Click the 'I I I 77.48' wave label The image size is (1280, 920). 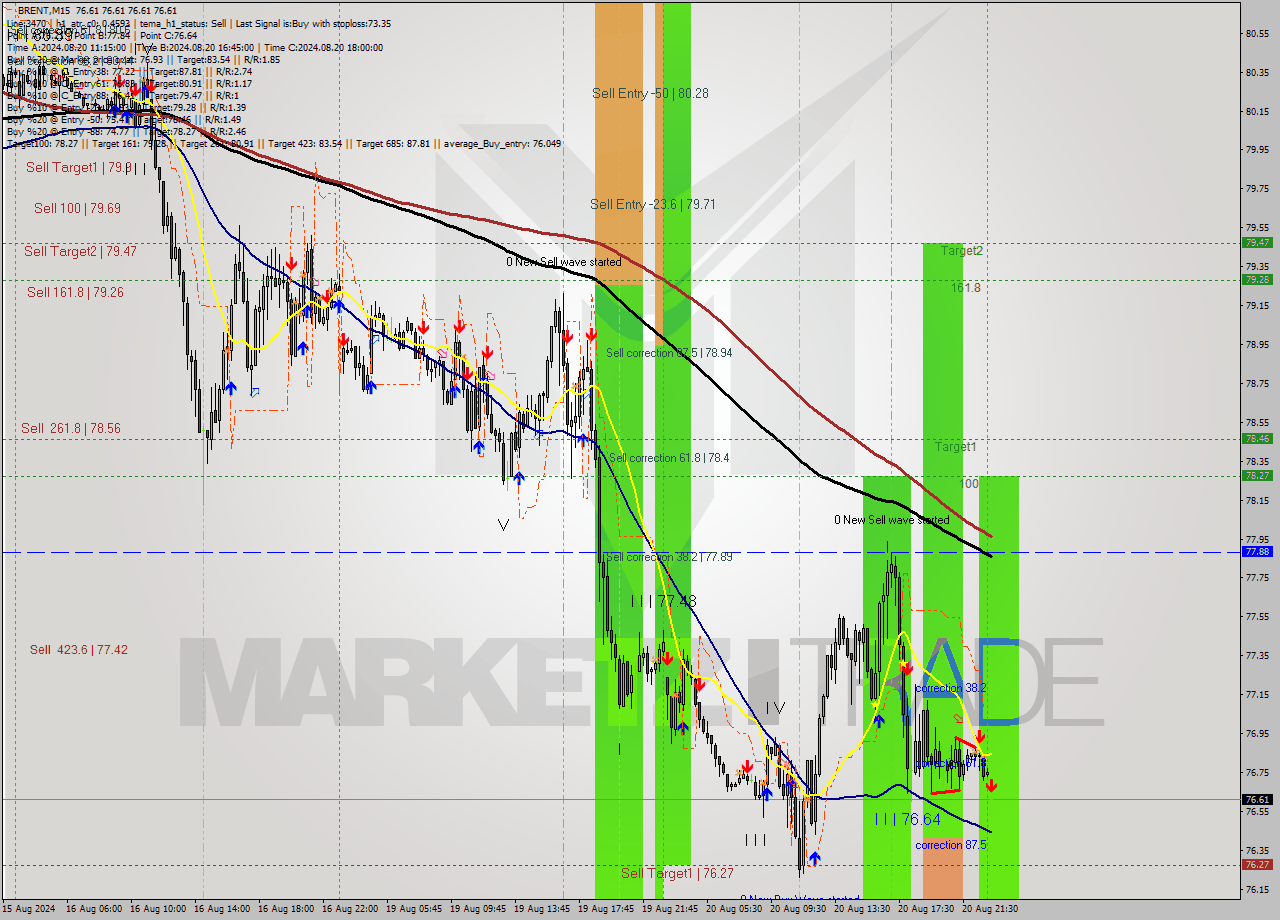(x=663, y=601)
